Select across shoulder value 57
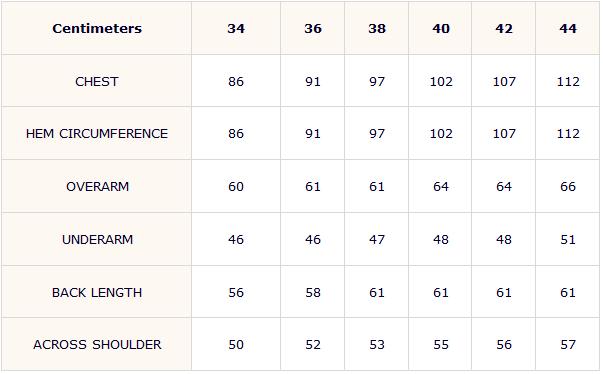 coord(568,345)
